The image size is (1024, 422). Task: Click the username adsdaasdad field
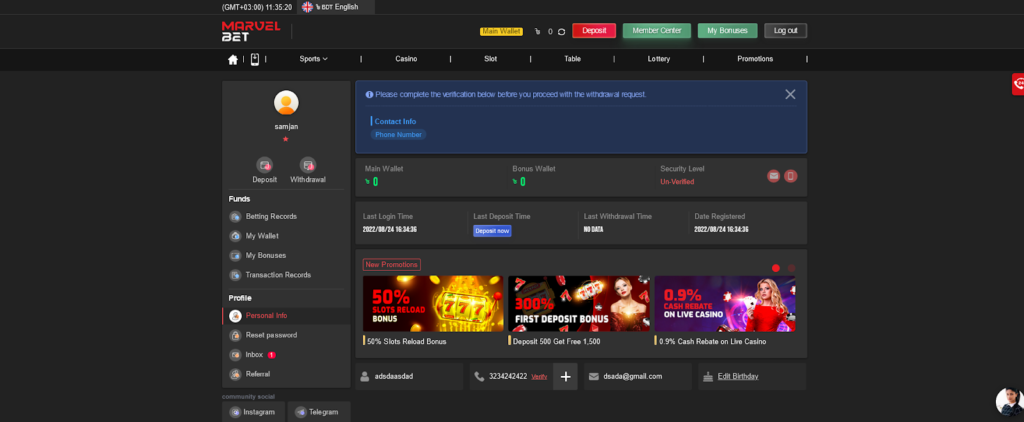(x=409, y=377)
